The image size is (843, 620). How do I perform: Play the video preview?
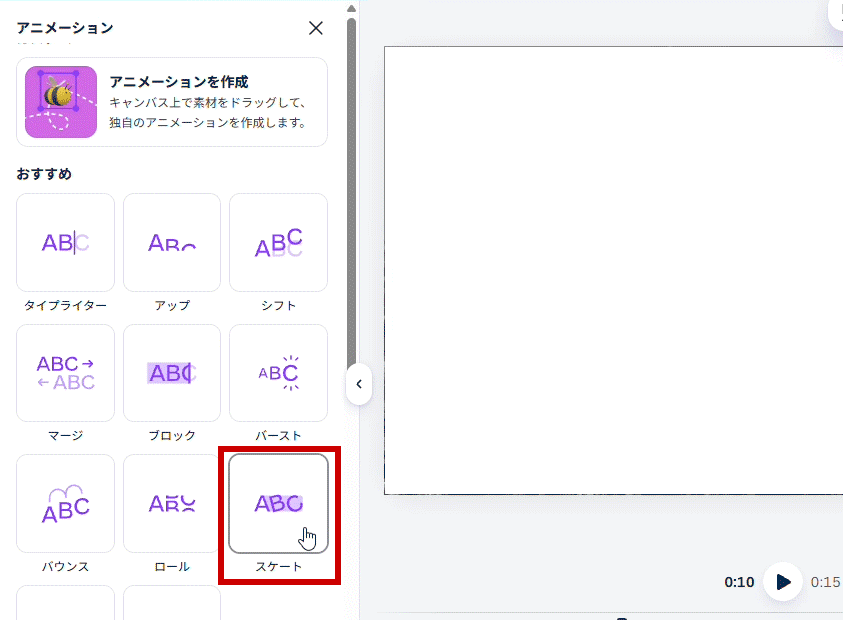(783, 582)
